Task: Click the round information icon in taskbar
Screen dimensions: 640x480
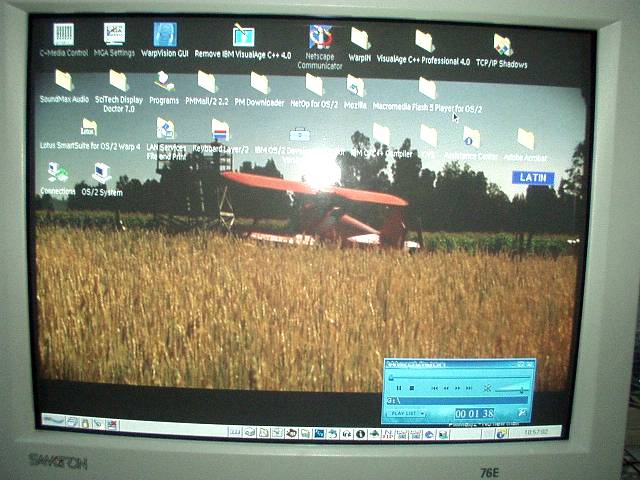Action: (360, 434)
